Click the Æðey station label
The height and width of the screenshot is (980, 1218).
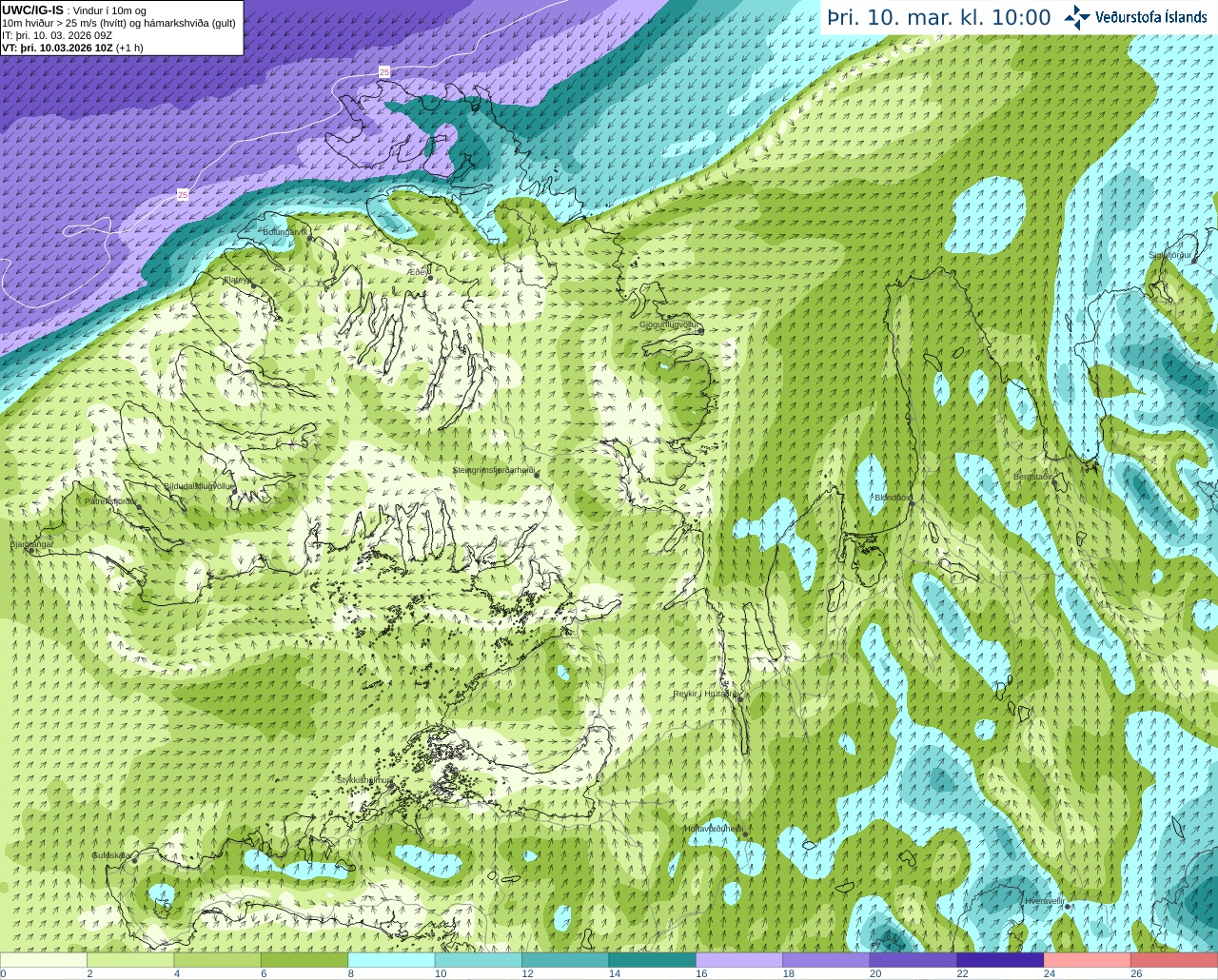[419, 272]
